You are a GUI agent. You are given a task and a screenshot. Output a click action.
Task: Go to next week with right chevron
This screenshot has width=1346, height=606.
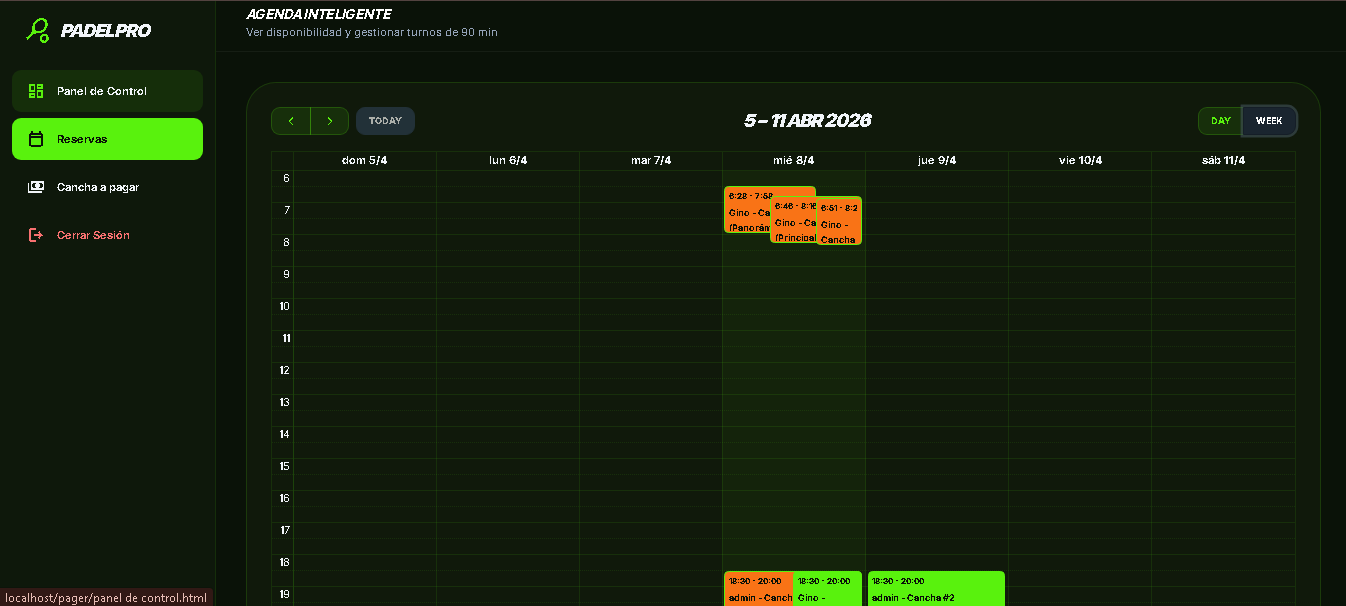[330, 121]
